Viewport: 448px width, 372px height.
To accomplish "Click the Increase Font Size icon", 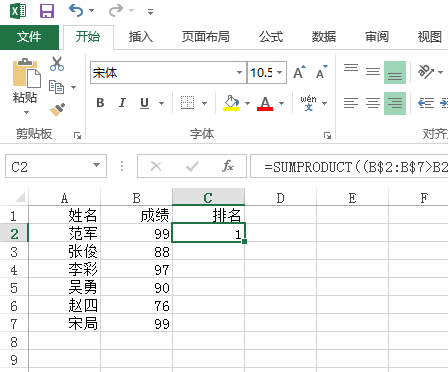I will click(x=299, y=72).
